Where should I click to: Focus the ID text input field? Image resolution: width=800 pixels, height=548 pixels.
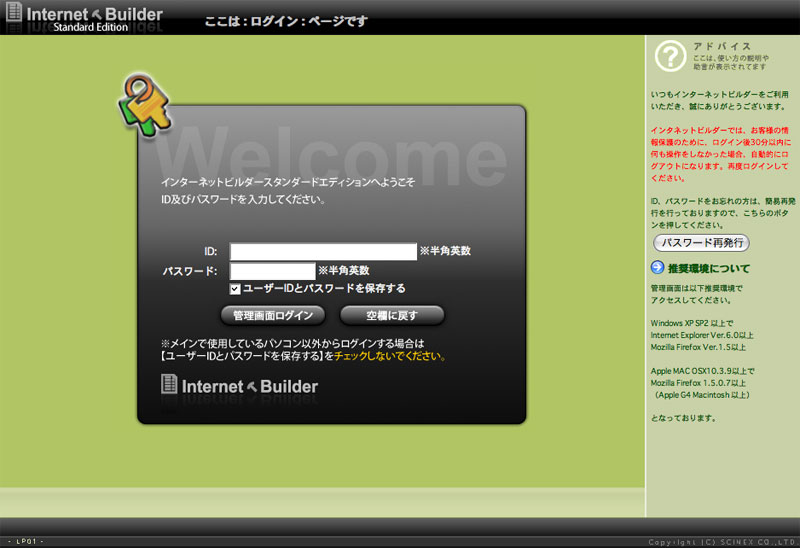tap(323, 251)
